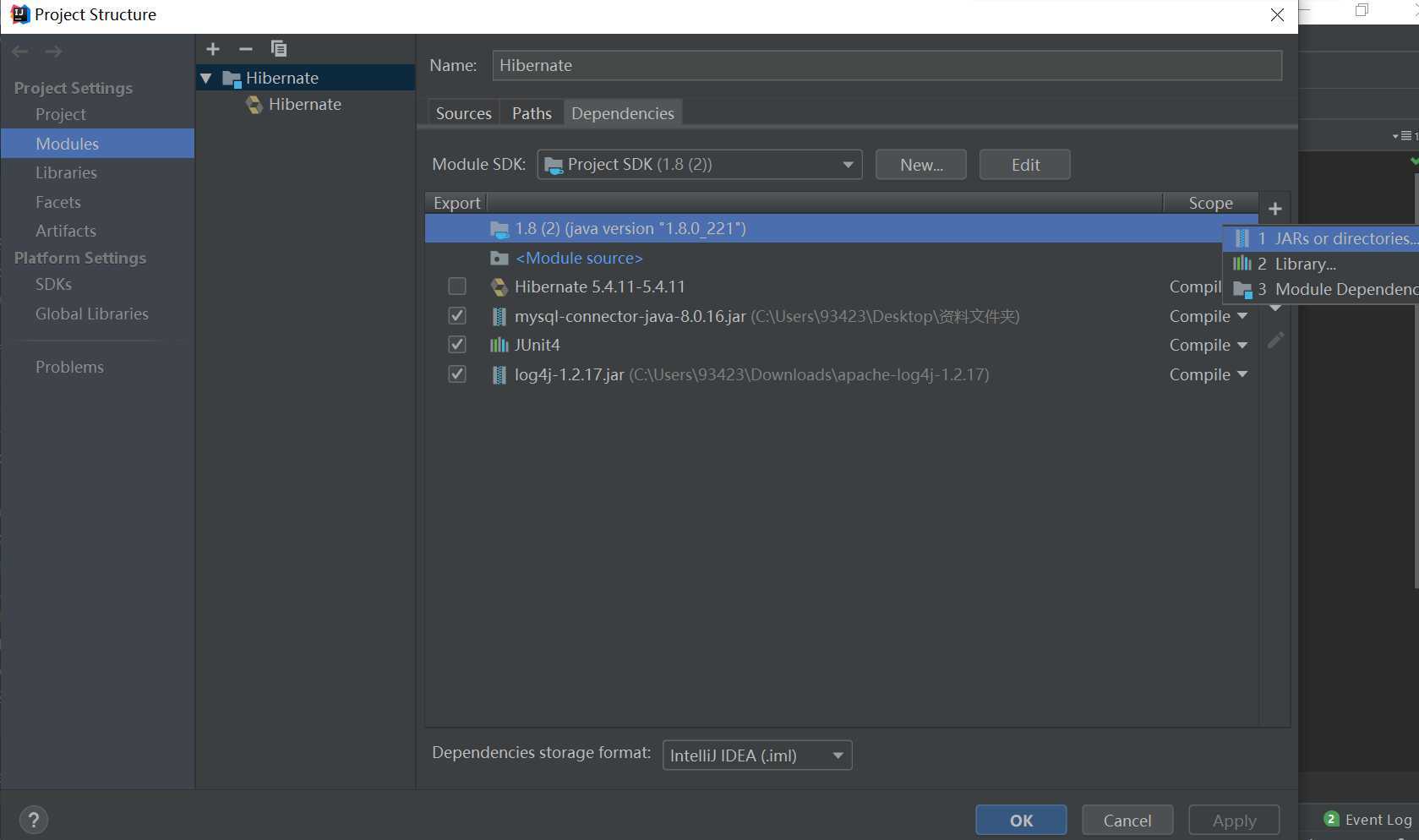Open Project settings section

tap(61, 114)
